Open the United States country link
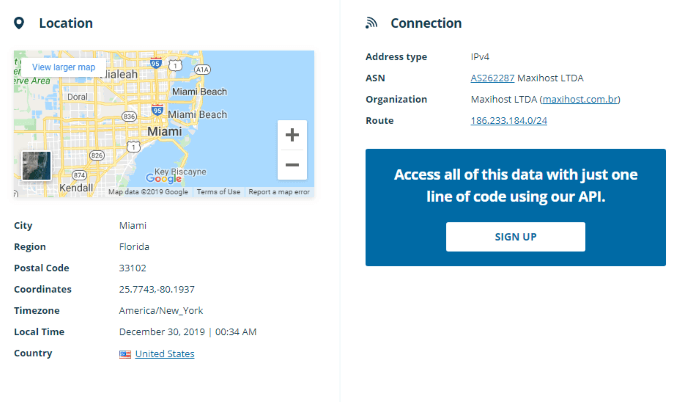 (x=165, y=354)
